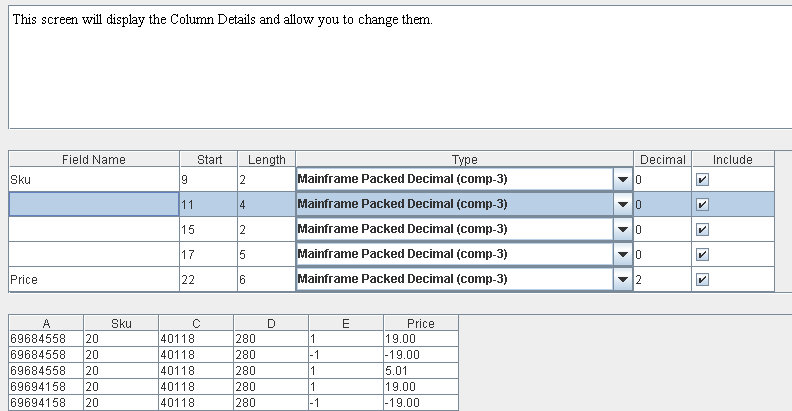Toggle Include checkbox in row starting at 15
This screenshot has height=411, width=792.
(701, 230)
